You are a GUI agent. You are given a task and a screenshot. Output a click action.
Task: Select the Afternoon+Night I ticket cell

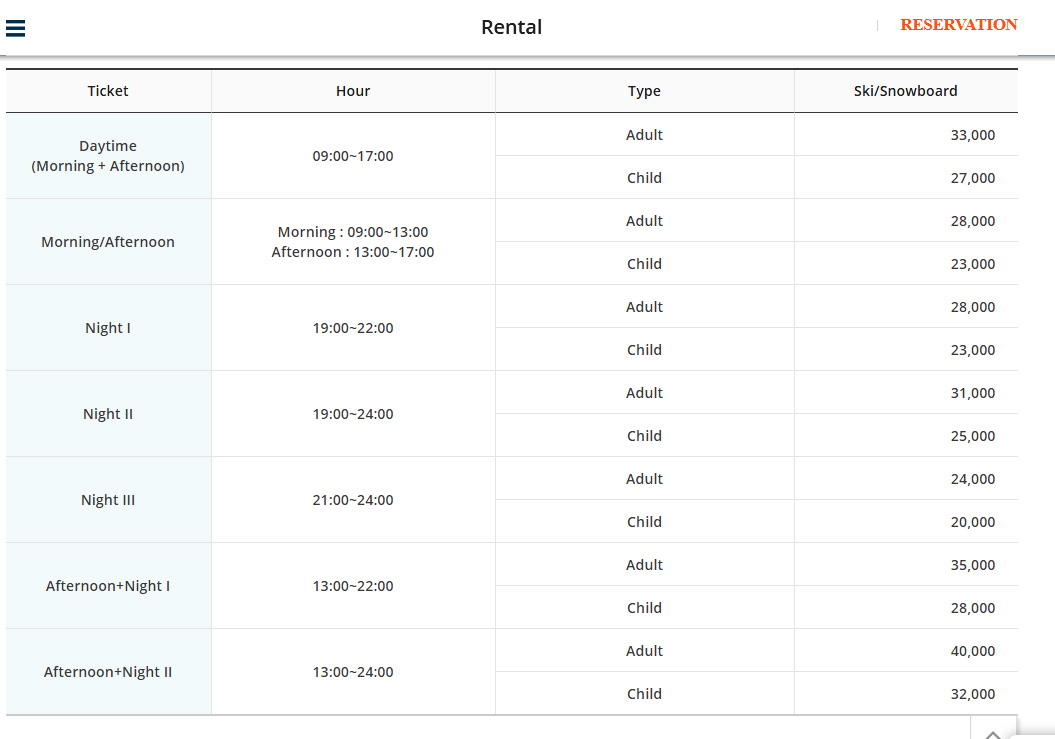coord(108,586)
